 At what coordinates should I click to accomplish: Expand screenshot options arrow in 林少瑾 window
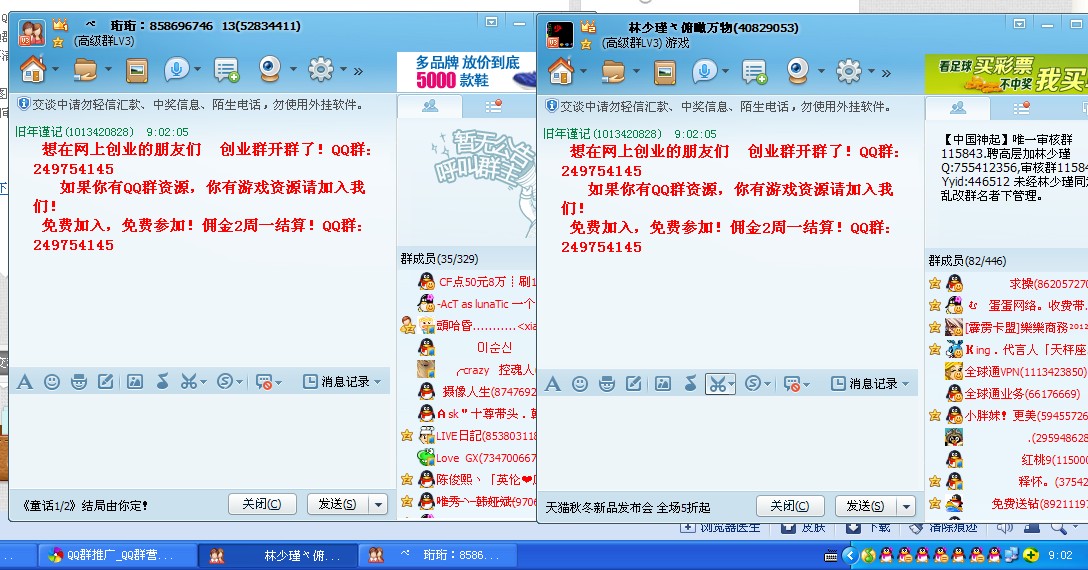coord(731,384)
